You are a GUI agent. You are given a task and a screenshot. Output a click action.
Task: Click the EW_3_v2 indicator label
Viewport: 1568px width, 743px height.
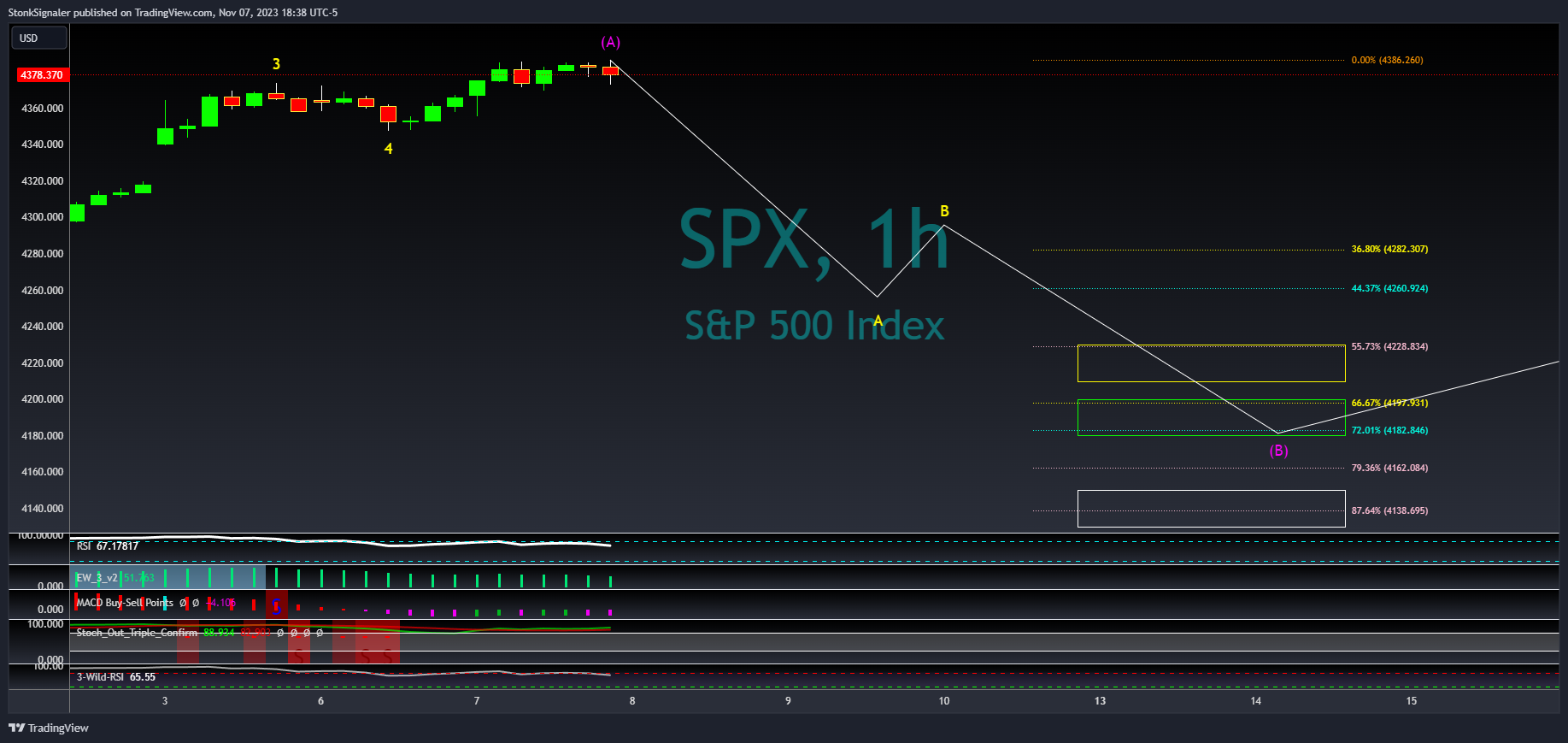(97, 578)
